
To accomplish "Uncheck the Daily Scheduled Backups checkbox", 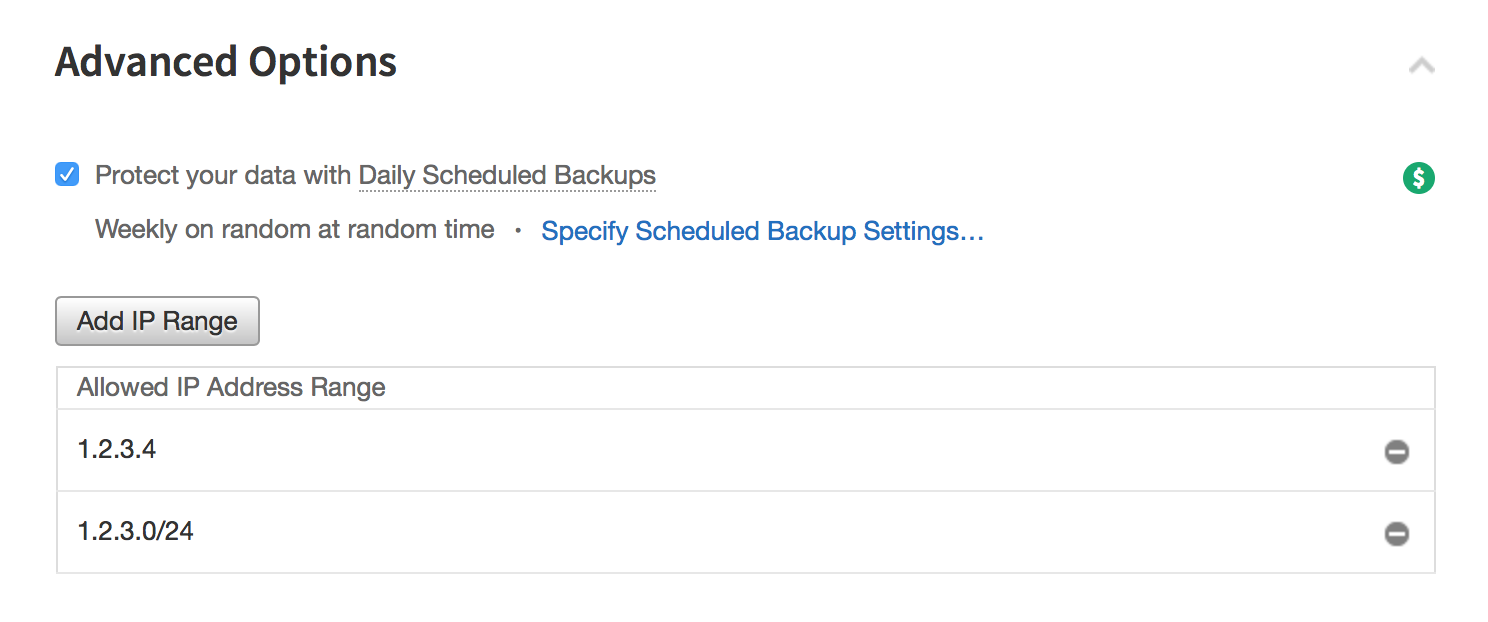I will click(x=67, y=175).
